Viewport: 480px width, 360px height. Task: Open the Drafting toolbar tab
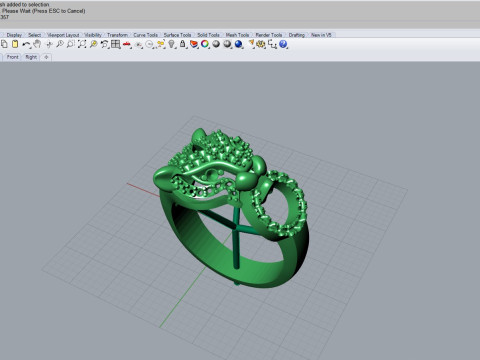coord(297,35)
